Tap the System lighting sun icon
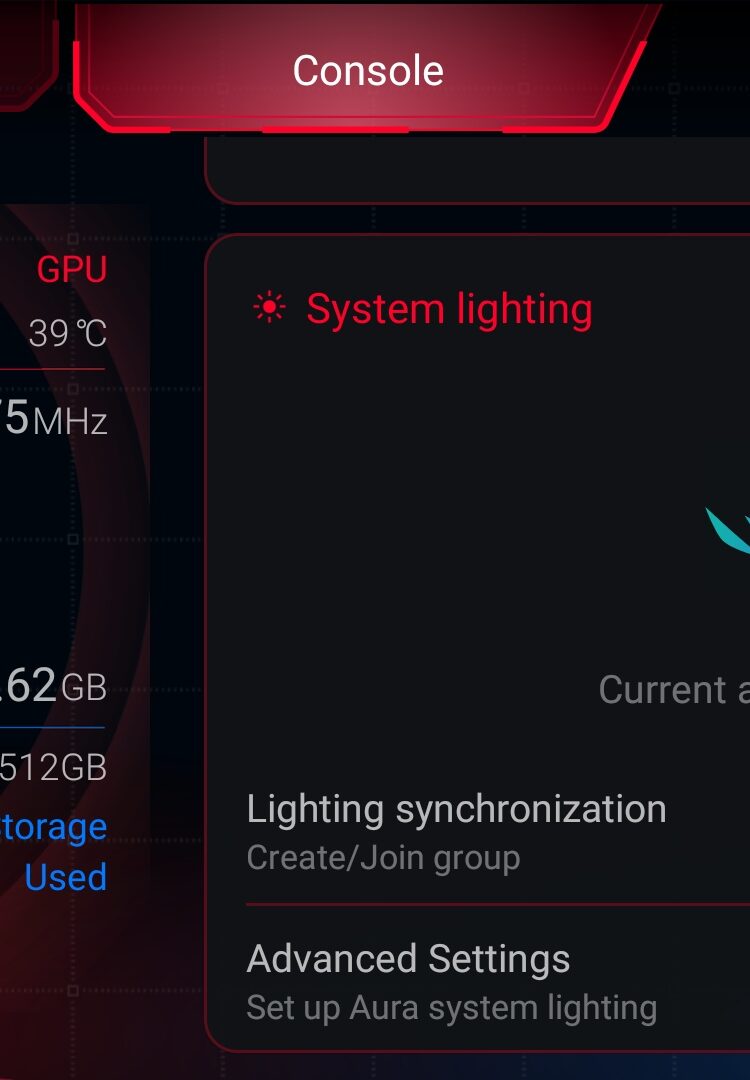This screenshot has height=1080, width=750. coord(269,308)
